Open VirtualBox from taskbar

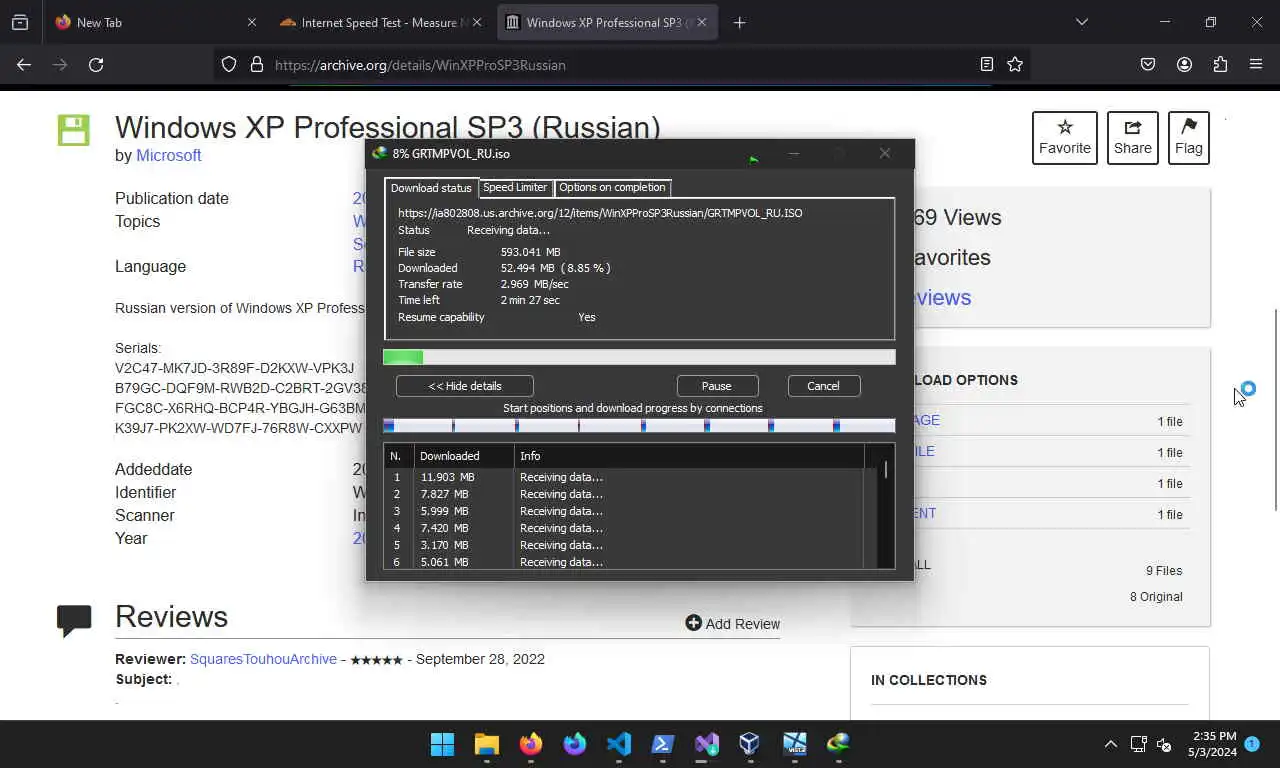750,744
